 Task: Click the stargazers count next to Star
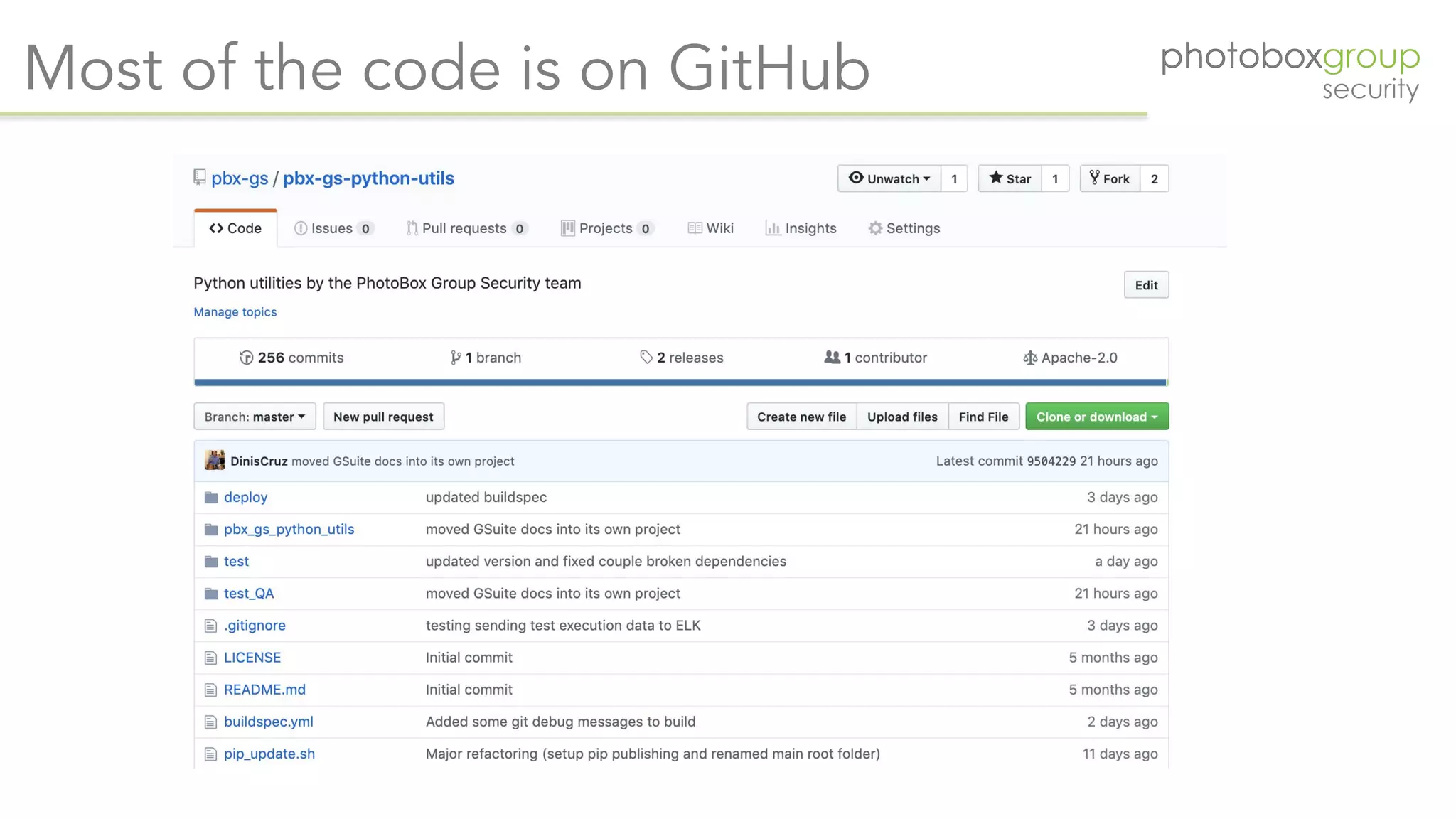point(1056,178)
